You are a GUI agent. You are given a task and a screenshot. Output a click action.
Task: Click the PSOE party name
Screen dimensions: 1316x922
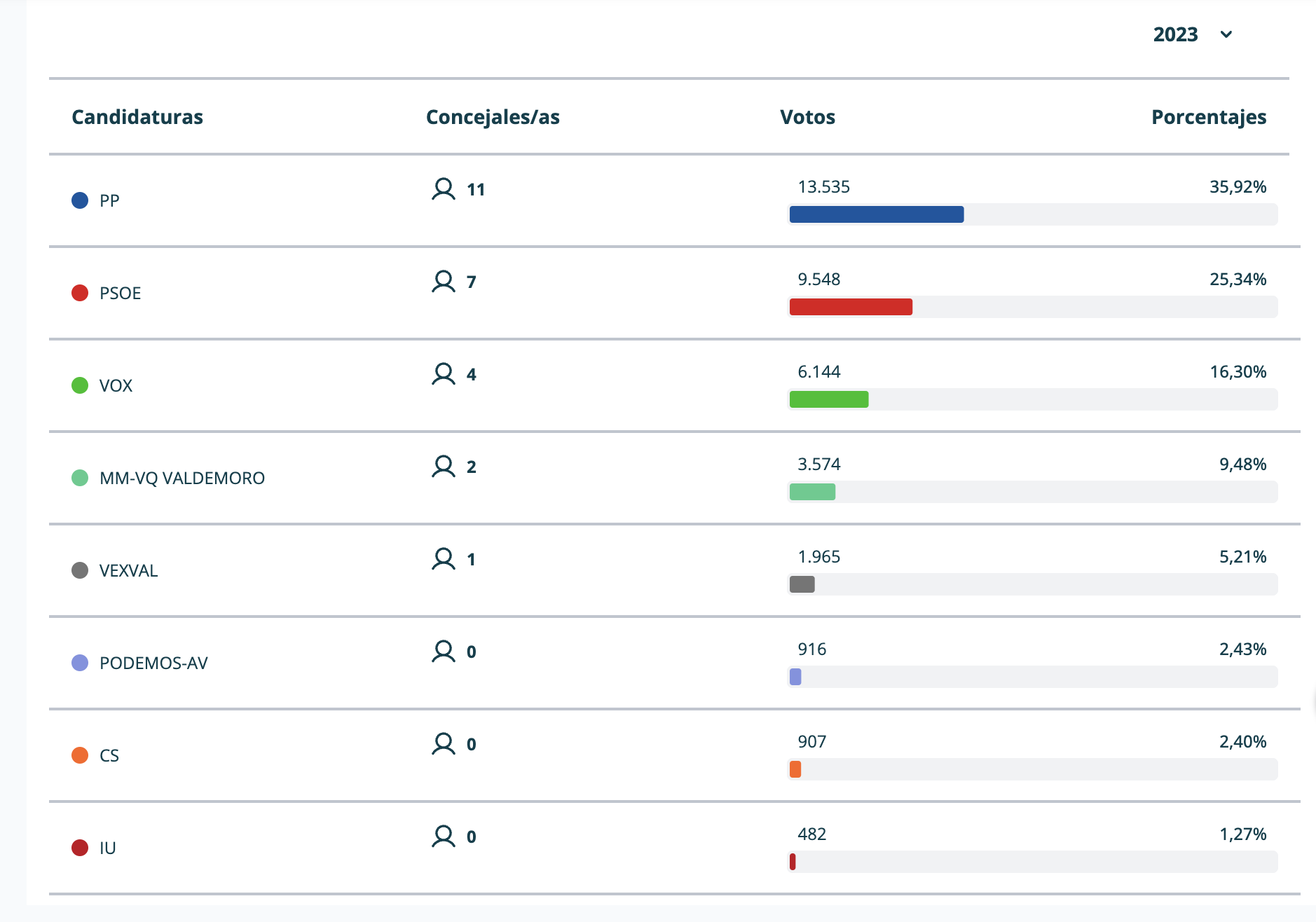(120, 293)
